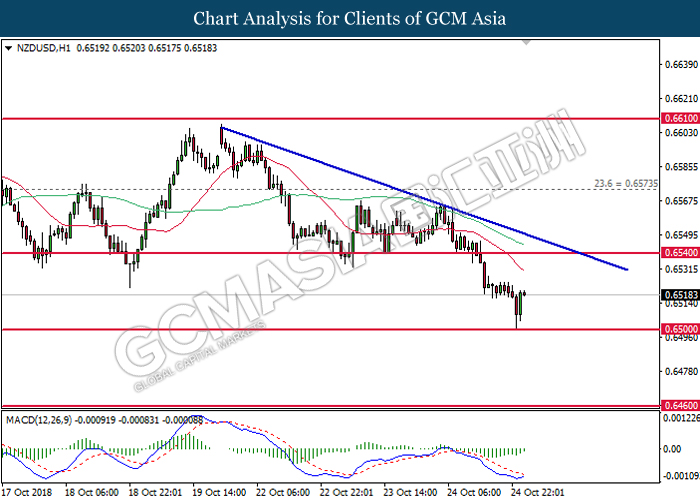The image size is (700, 500).
Task: Click the NZDUSD,H1 dropdown triangle
Action: (x=8, y=48)
